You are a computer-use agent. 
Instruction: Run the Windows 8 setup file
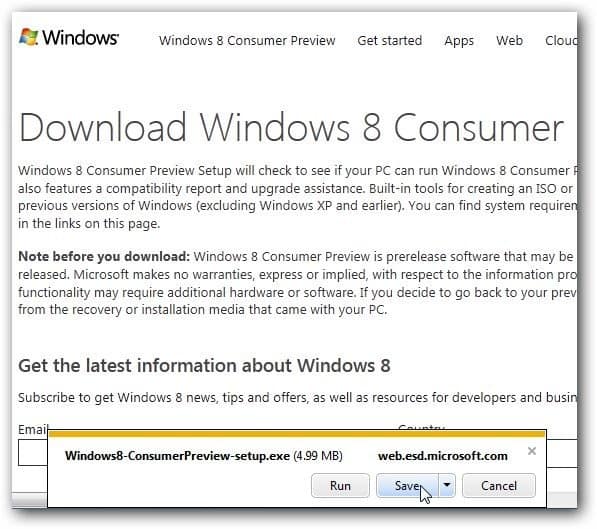tap(340, 485)
